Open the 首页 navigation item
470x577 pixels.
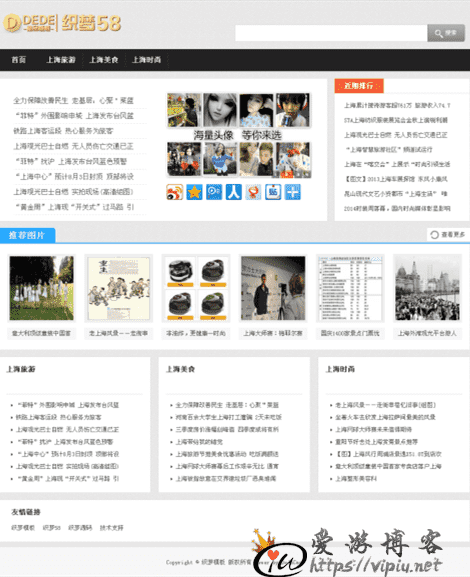[19, 60]
